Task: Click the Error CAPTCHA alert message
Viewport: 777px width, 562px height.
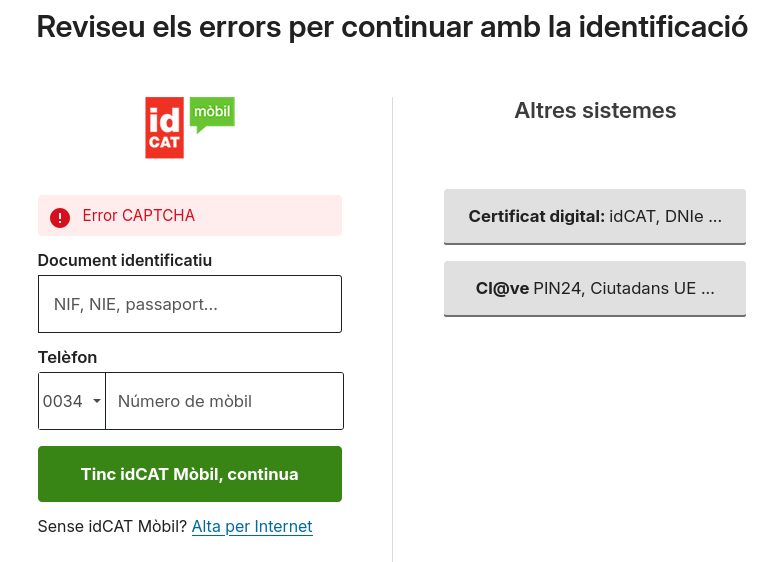Action: pos(139,216)
